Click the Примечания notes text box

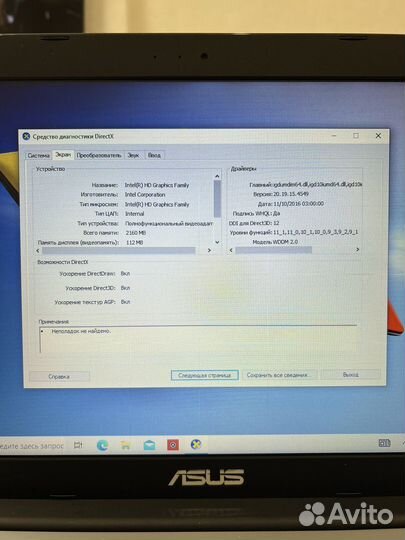click(x=198, y=340)
